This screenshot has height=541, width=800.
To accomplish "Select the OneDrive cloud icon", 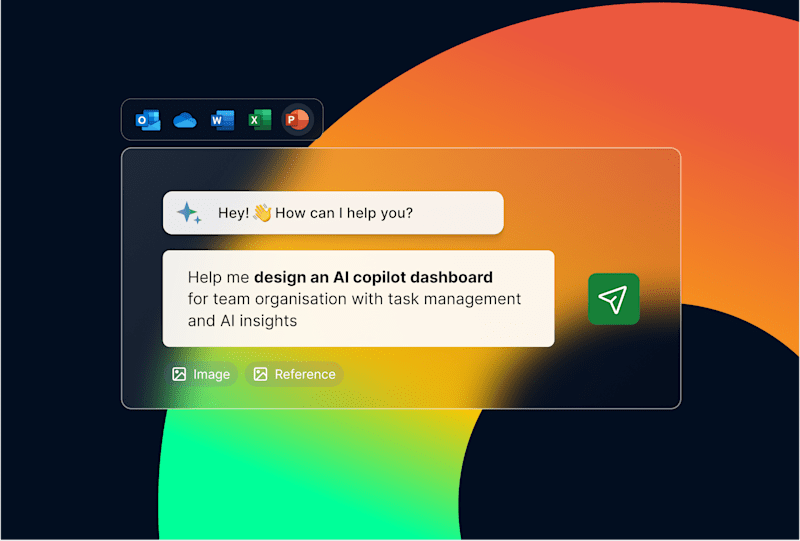I will tap(185, 121).
